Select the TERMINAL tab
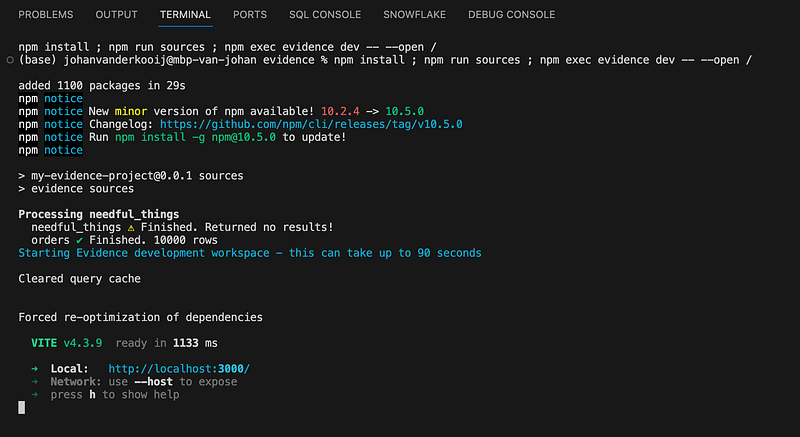This screenshot has width=800, height=437. pyautogui.click(x=185, y=15)
